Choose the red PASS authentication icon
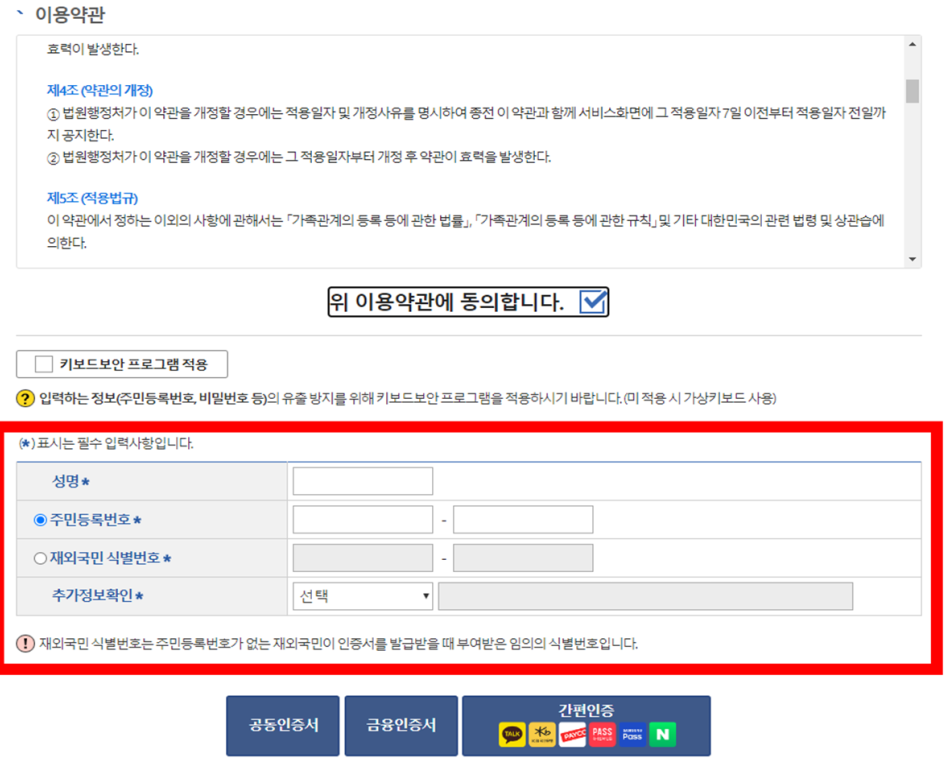 pyautogui.click(x=602, y=733)
